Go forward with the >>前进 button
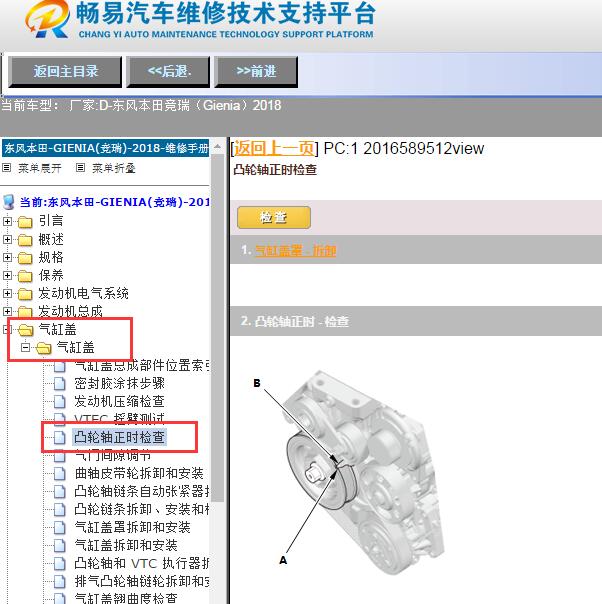This screenshot has width=602, height=604. [256, 71]
